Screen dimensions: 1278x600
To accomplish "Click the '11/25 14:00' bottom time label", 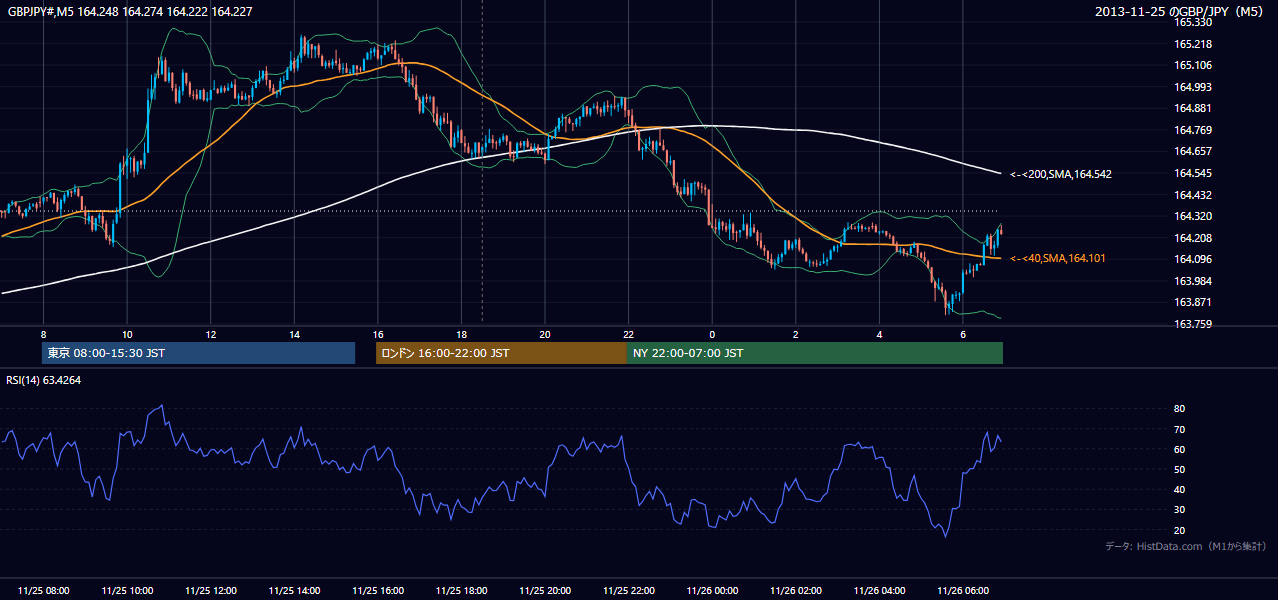I will tap(295, 591).
